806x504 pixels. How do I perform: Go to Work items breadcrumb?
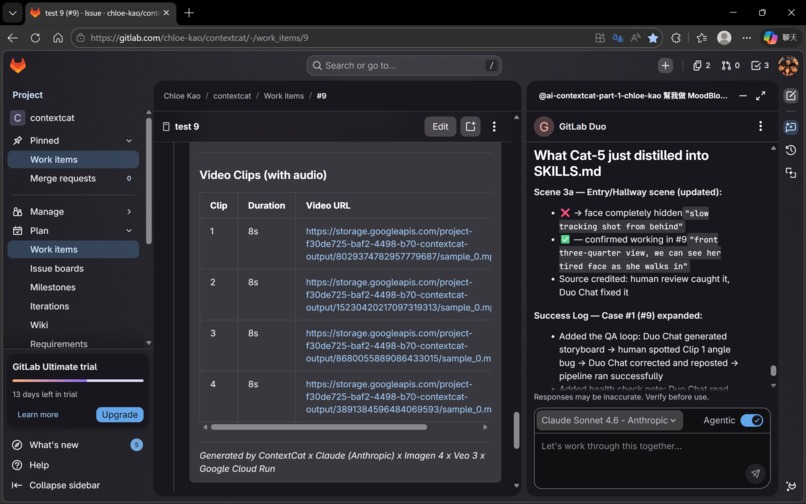(284, 96)
